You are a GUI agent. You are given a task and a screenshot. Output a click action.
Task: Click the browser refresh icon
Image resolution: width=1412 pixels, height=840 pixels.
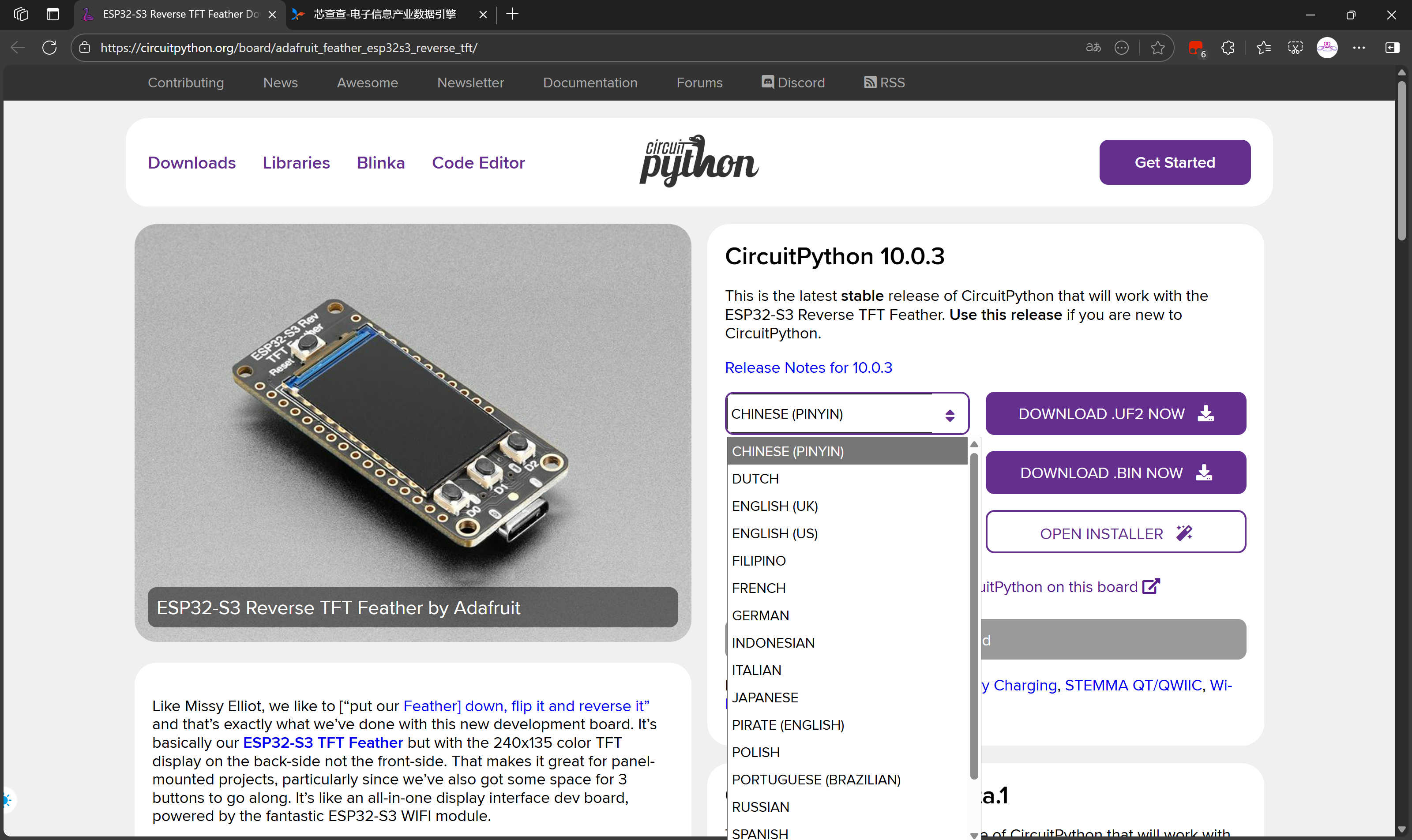49,48
